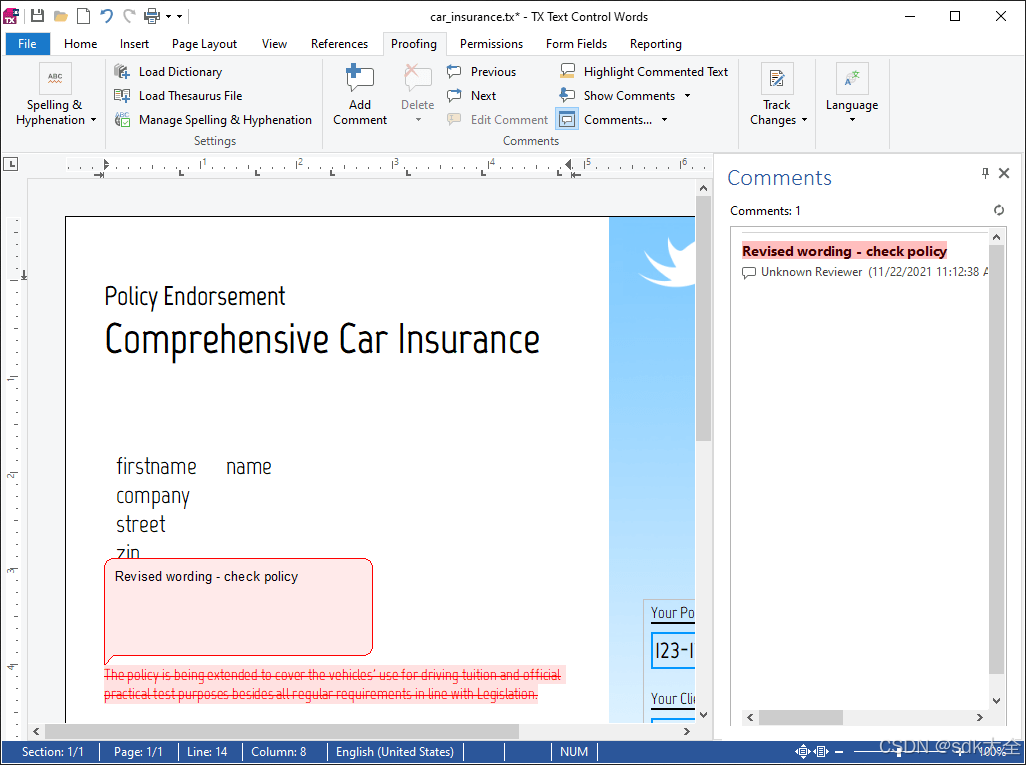Open the File menu

pyautogui.click(x=27, y=44)
